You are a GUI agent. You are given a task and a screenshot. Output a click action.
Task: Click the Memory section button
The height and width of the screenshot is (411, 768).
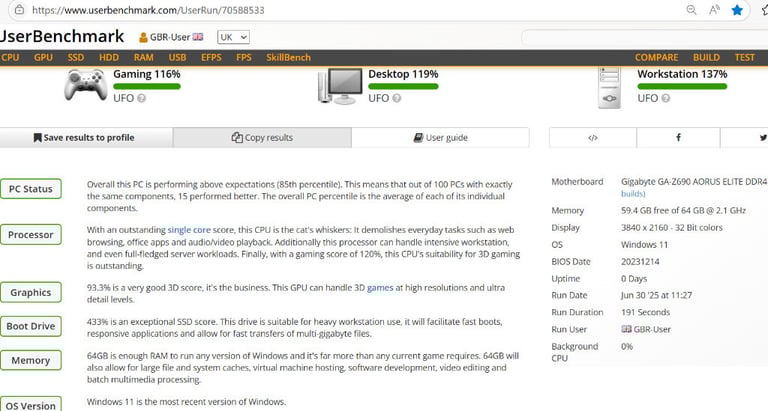31,360
